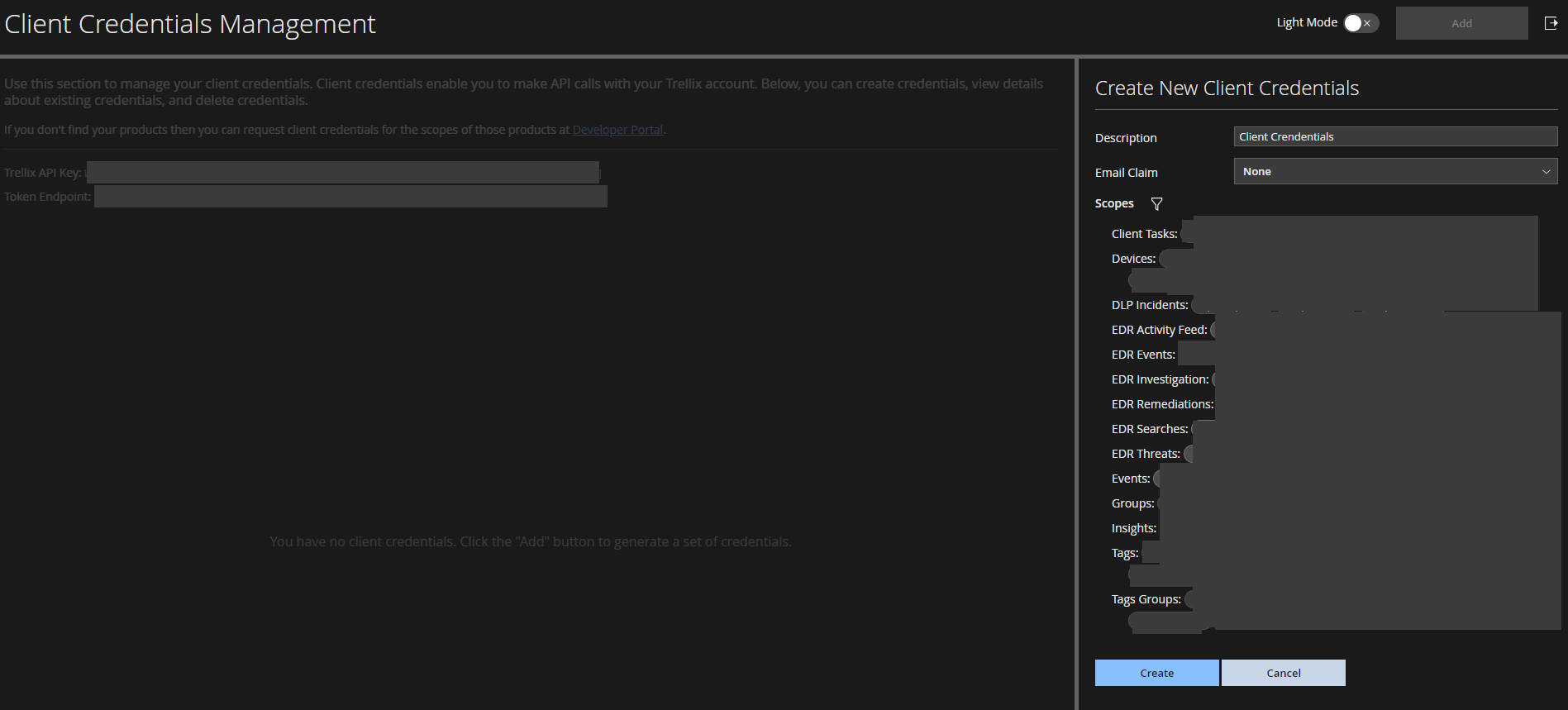Viewport: 1568px width, 710px height.
Task: Click the "Events:" scope label
Action: click(1131, 479)
